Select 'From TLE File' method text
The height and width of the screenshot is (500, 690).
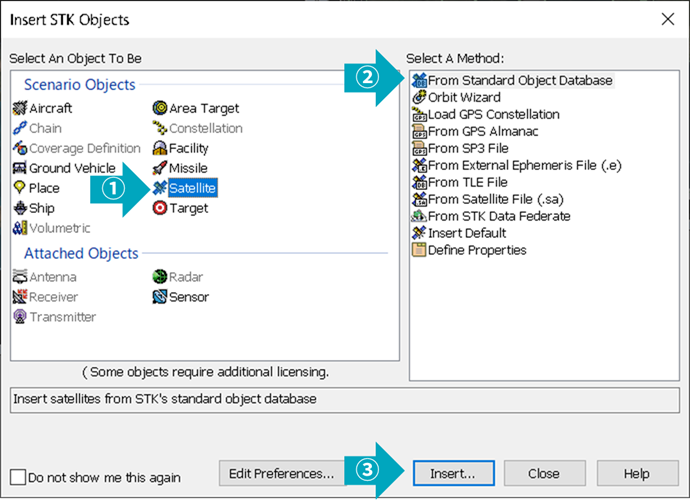[x=468, y=182]
